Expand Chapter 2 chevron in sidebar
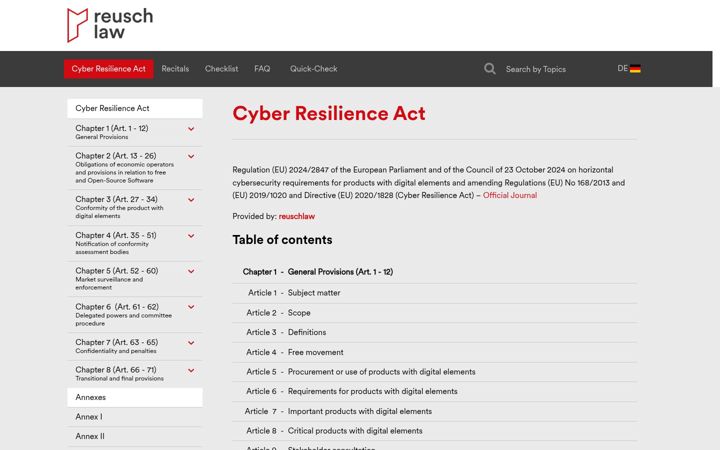The image size is (720, 450). coord(191,157)
